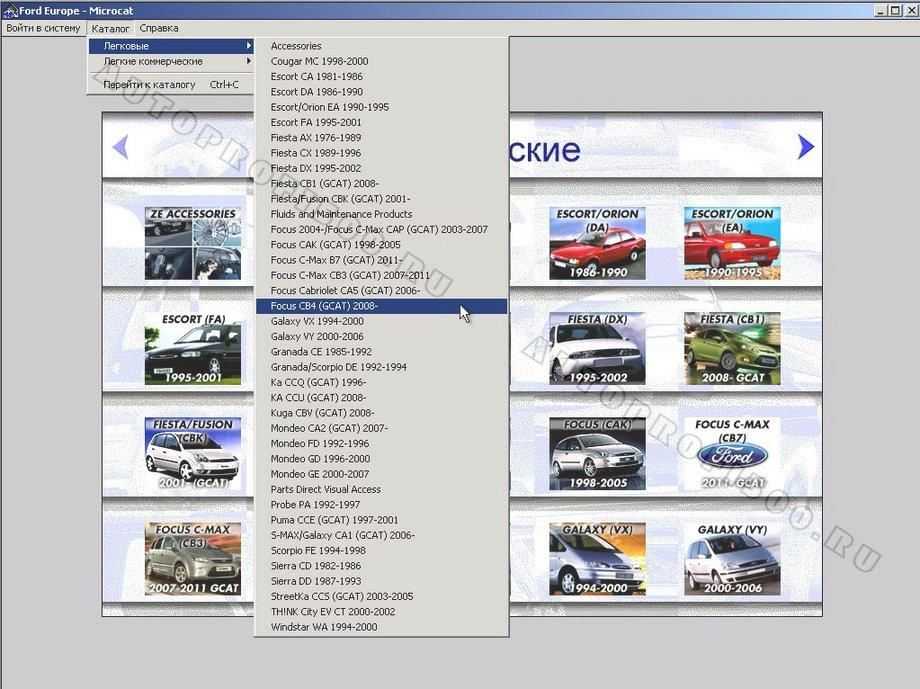
Task: Select S-MAX/Galaxy CA1 (GCAT) 2006-
Action: [x=381, y=535]
